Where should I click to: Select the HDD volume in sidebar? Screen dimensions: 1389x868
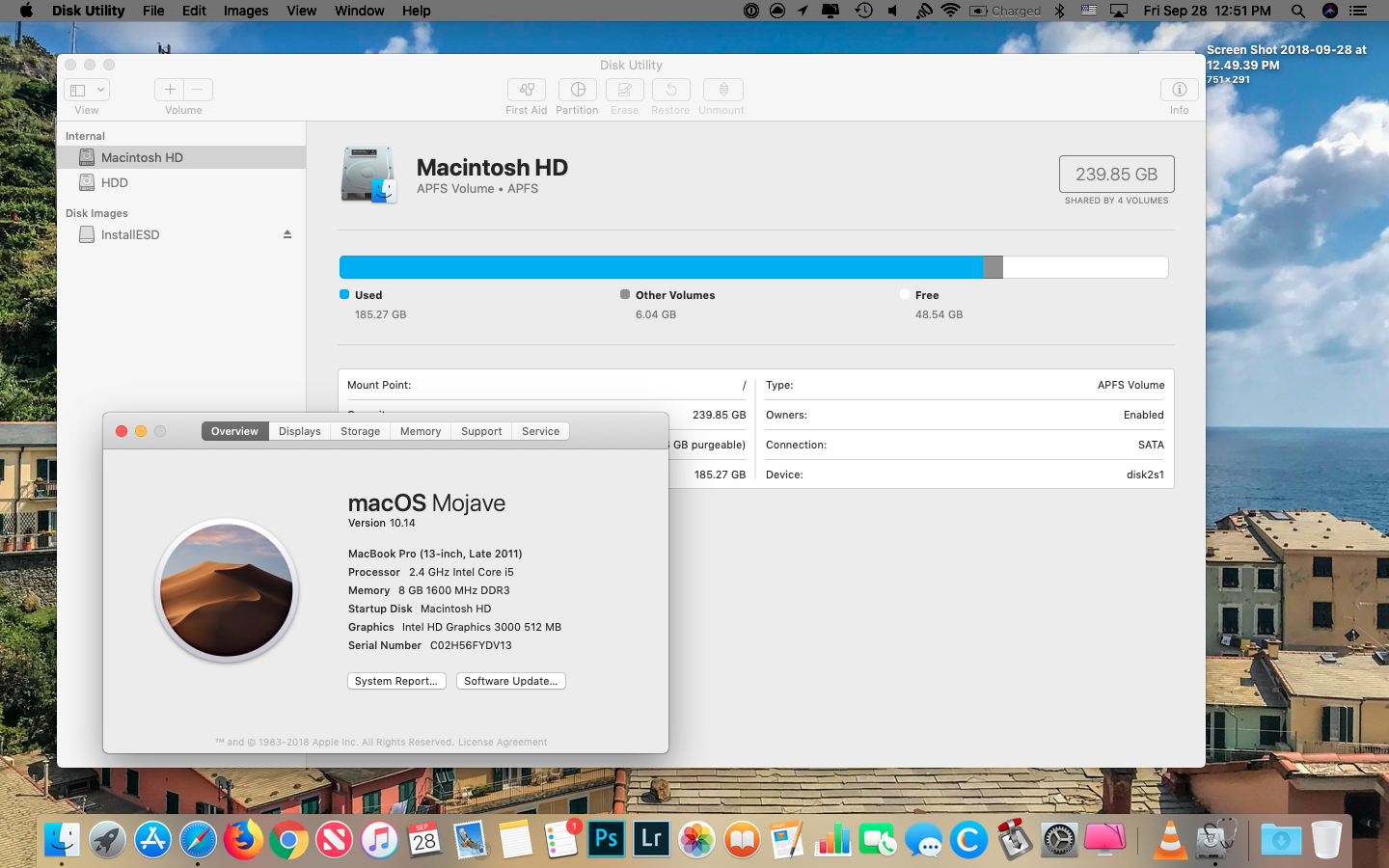pos(181,182)
